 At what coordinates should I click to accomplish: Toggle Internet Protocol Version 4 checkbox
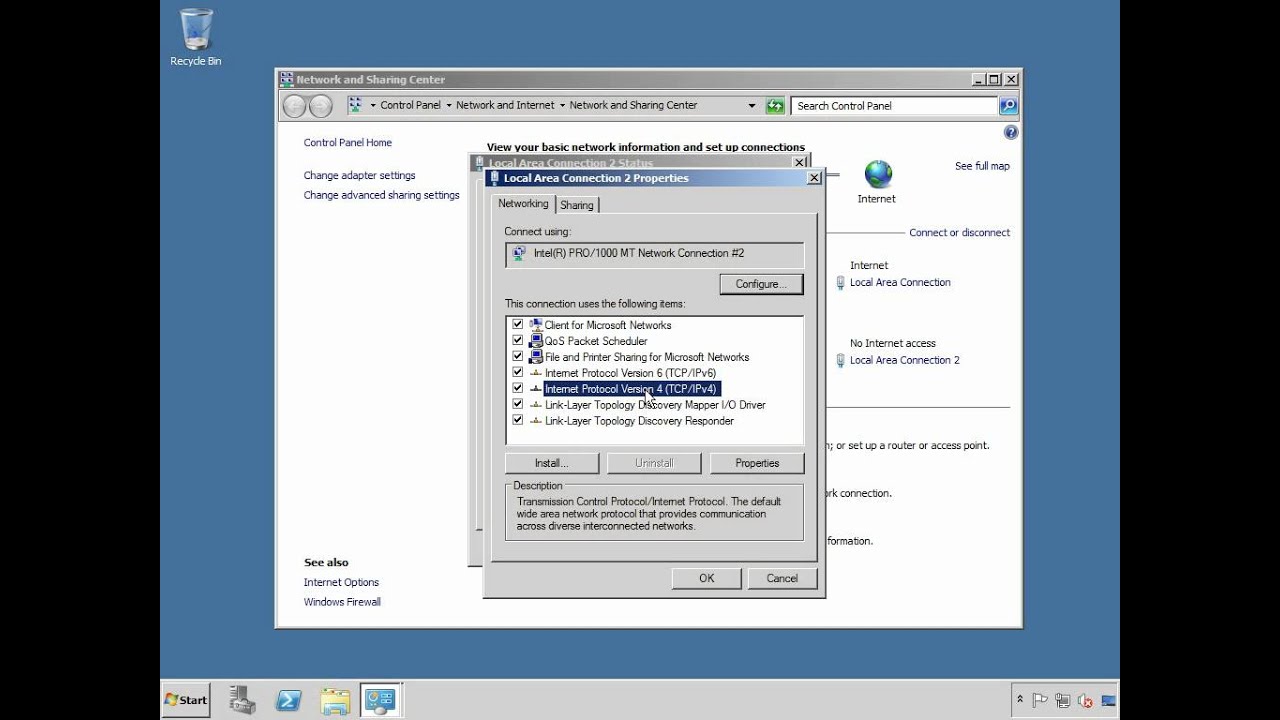518,389
